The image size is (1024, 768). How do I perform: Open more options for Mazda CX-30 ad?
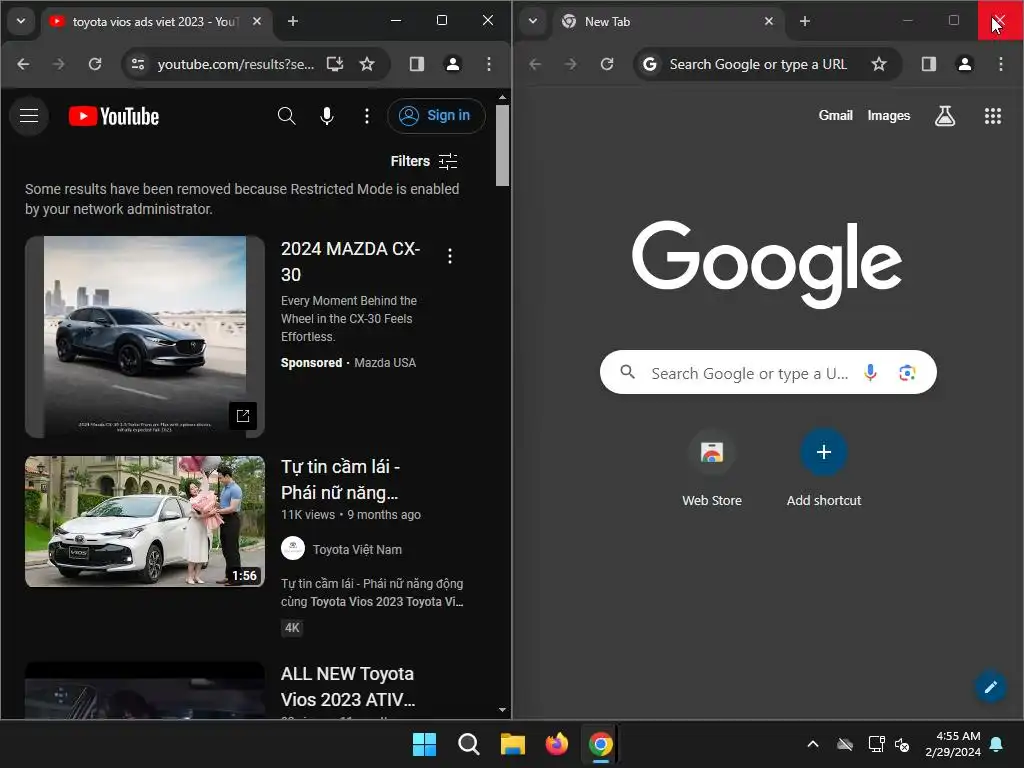tap(449, 256)
